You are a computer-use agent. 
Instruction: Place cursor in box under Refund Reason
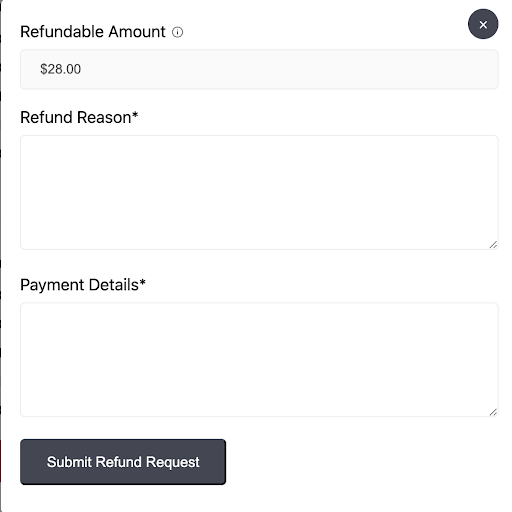pyautogui.click(x=259, y=192)
